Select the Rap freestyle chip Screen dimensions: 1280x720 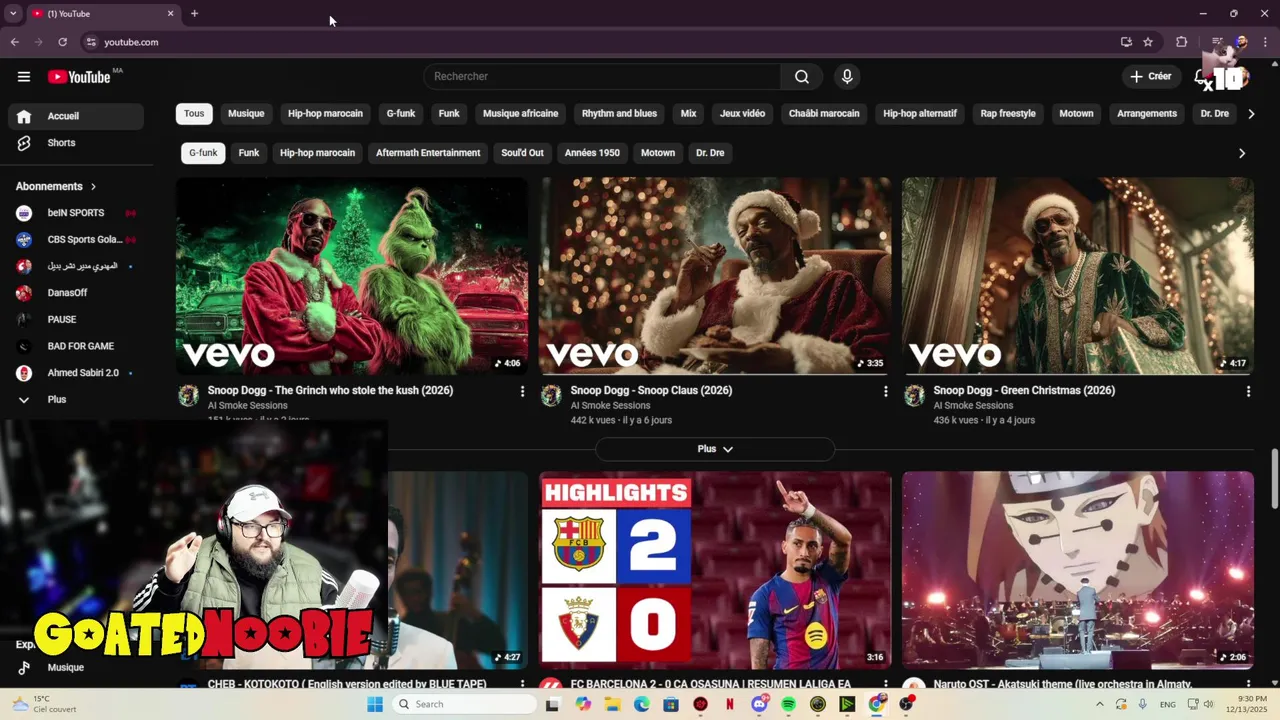(1008, 114)
